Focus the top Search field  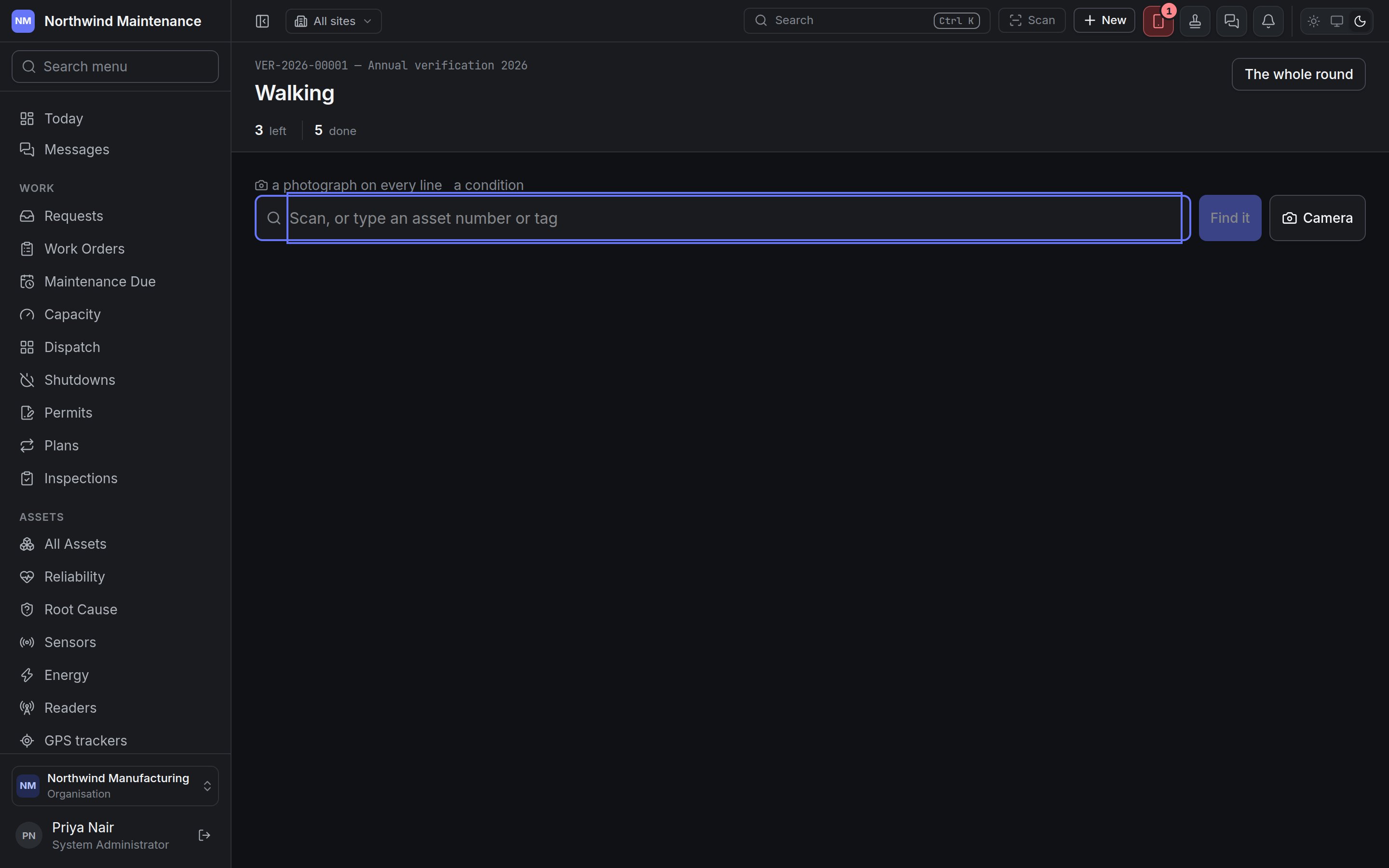[x=867, y=21]
